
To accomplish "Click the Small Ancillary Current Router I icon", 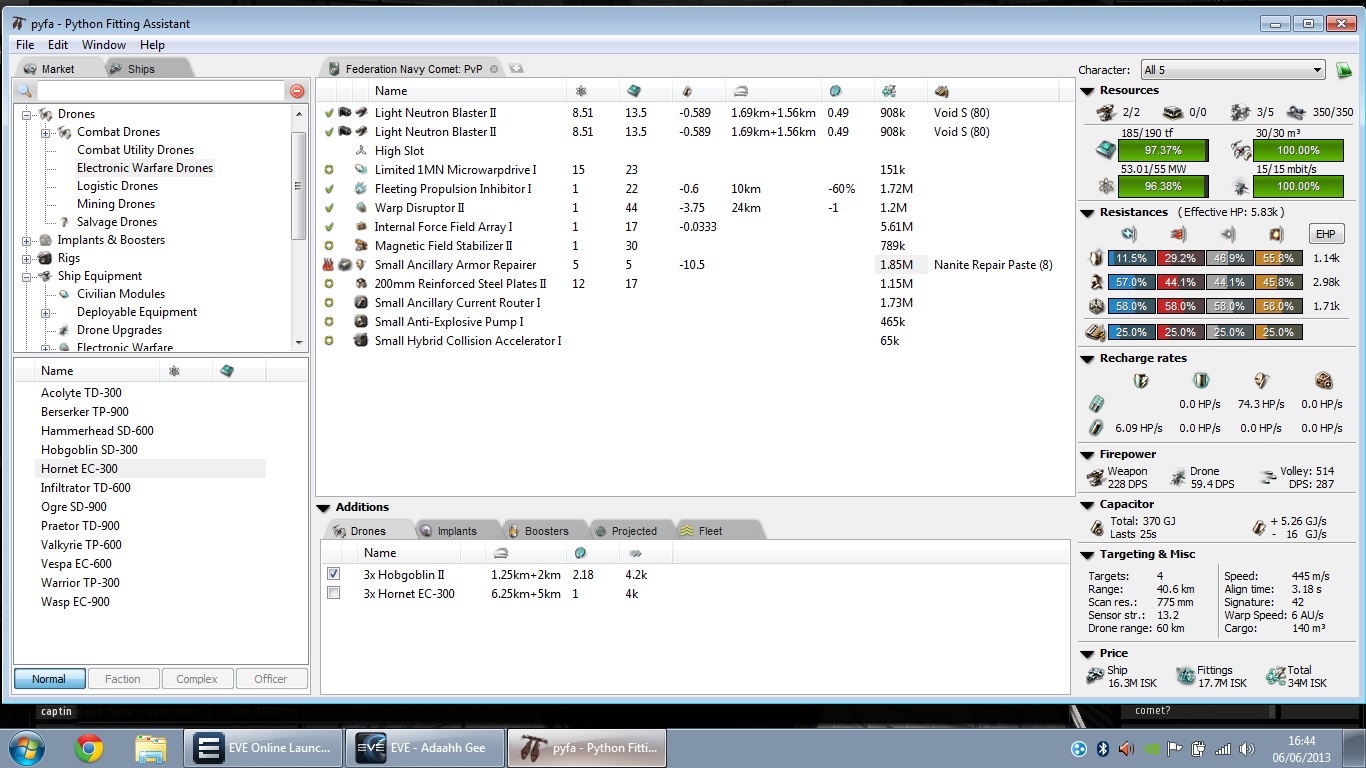I will tap(361, 303).
